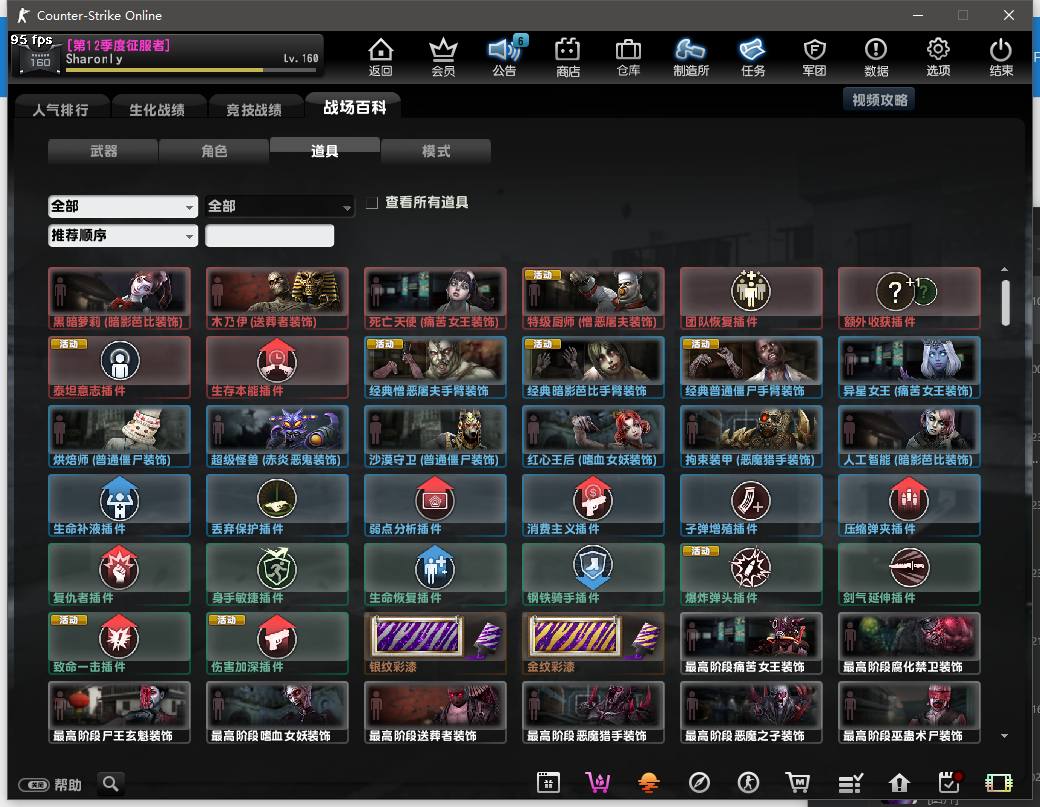Open the 超级怪兽 (赤炎恶鬼装饰) item
1040x807 pixels.
pyautogui.click(x=277, y=436)
